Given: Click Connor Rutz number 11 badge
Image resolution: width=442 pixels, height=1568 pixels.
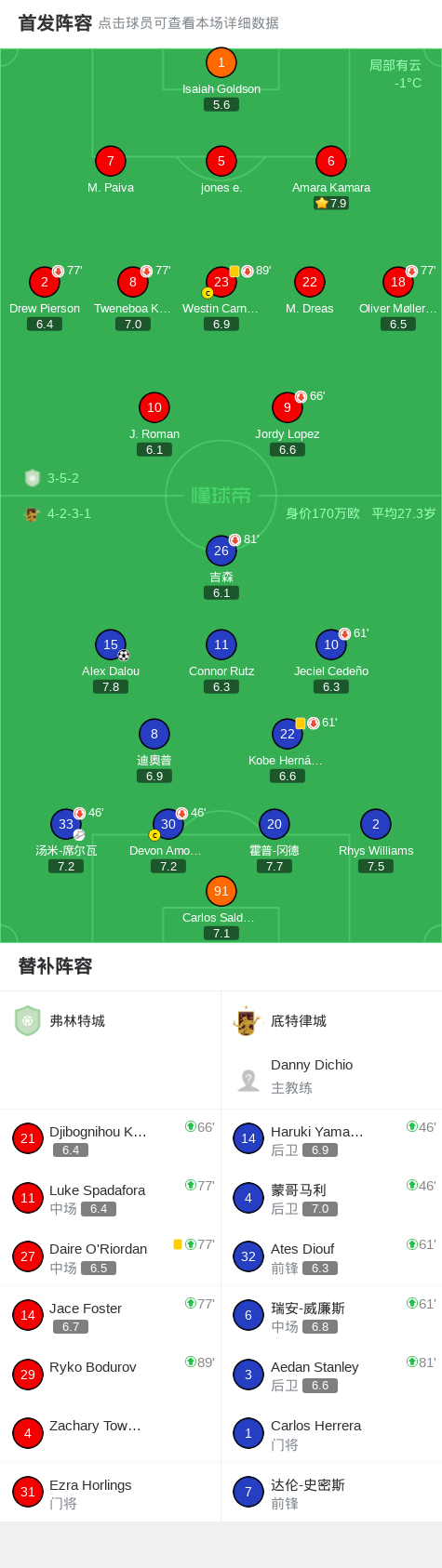Looking at the screenshot, I should (x=221, y=644).
